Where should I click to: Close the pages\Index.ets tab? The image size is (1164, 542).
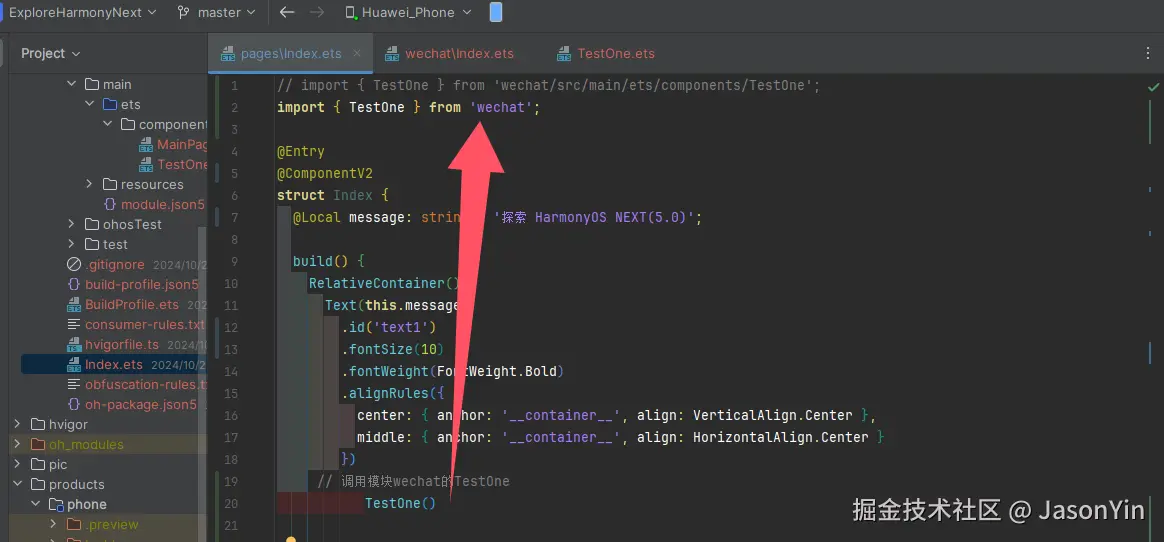[x=357, y=53]
